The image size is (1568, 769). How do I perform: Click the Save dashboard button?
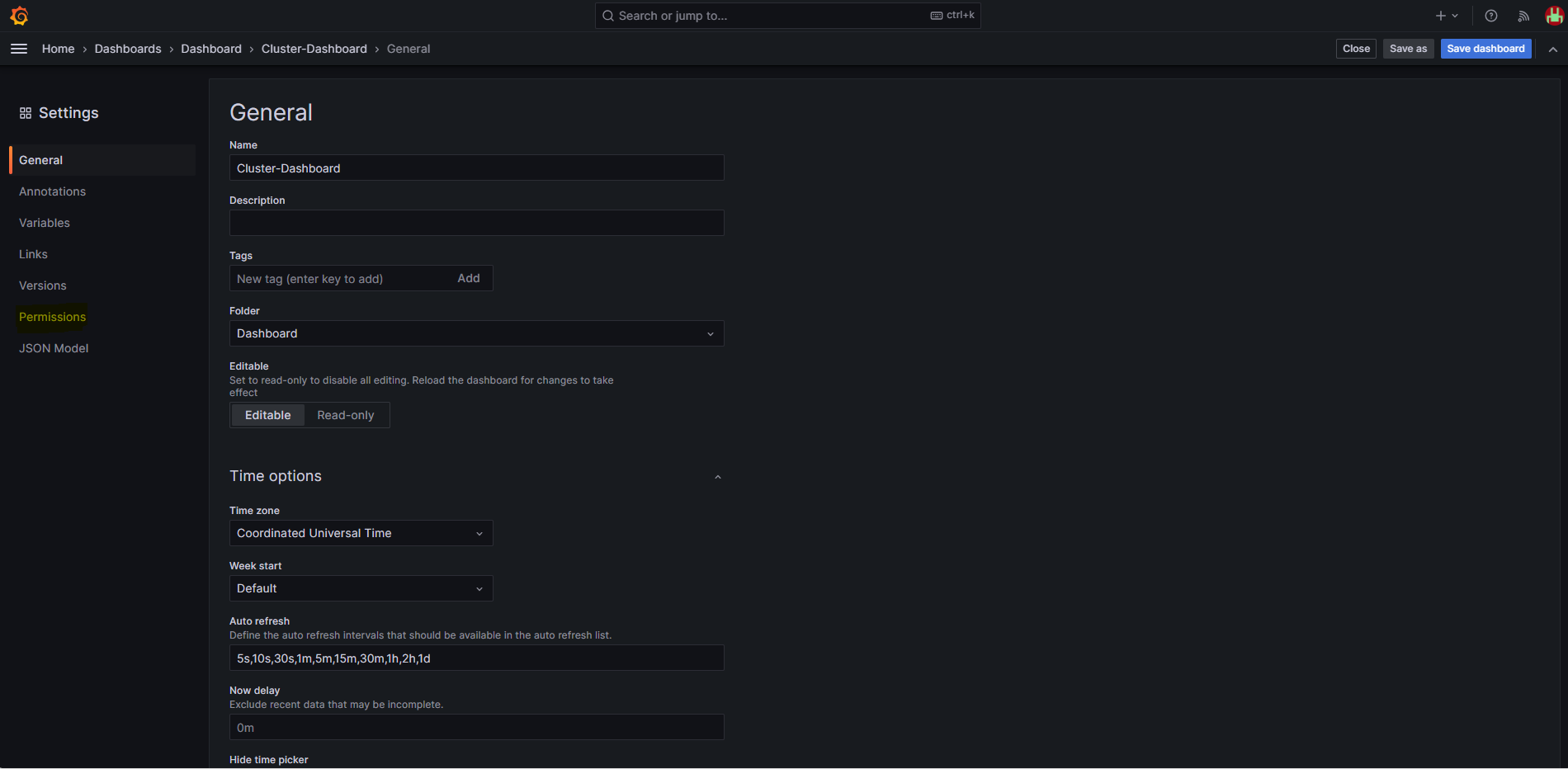pyautogui.click(x=1485, y=49)
